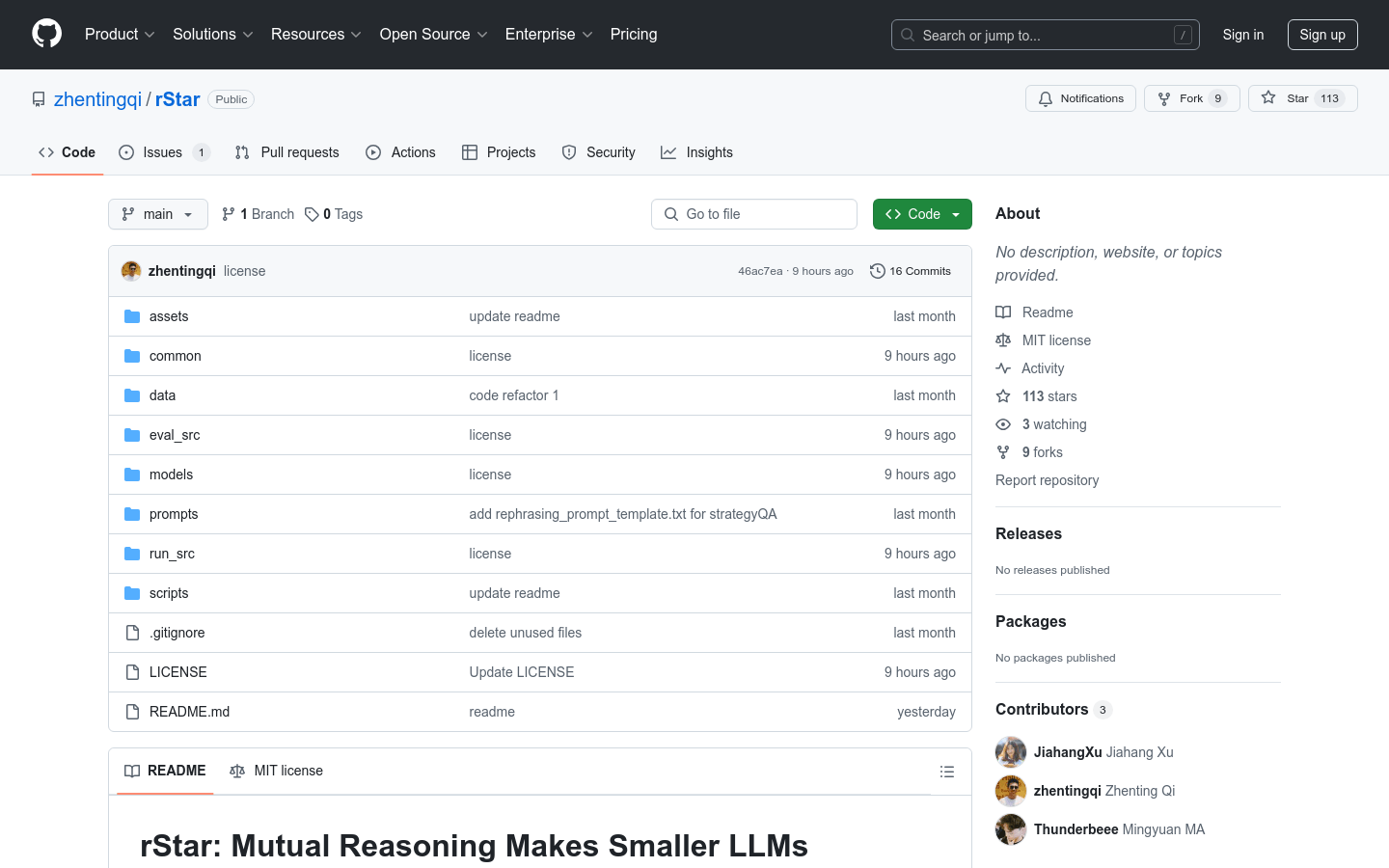Click the run_src folder icon
This screenshot has width=1389, height=868.
[132, 554]
